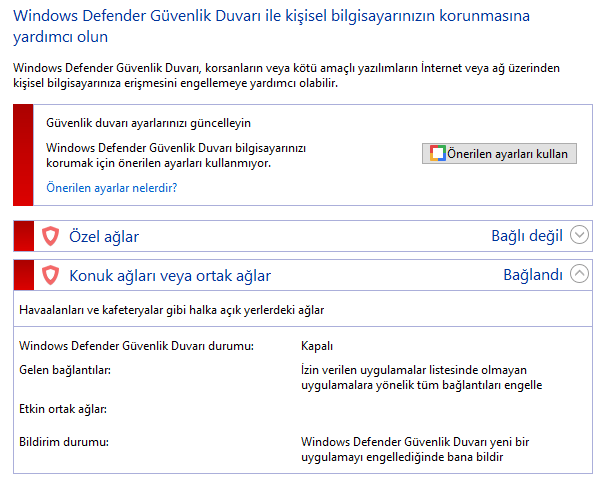613x491 pixels.
Task: Click the Etkin ortak ağlar label
Action: [x=63, y=409]
